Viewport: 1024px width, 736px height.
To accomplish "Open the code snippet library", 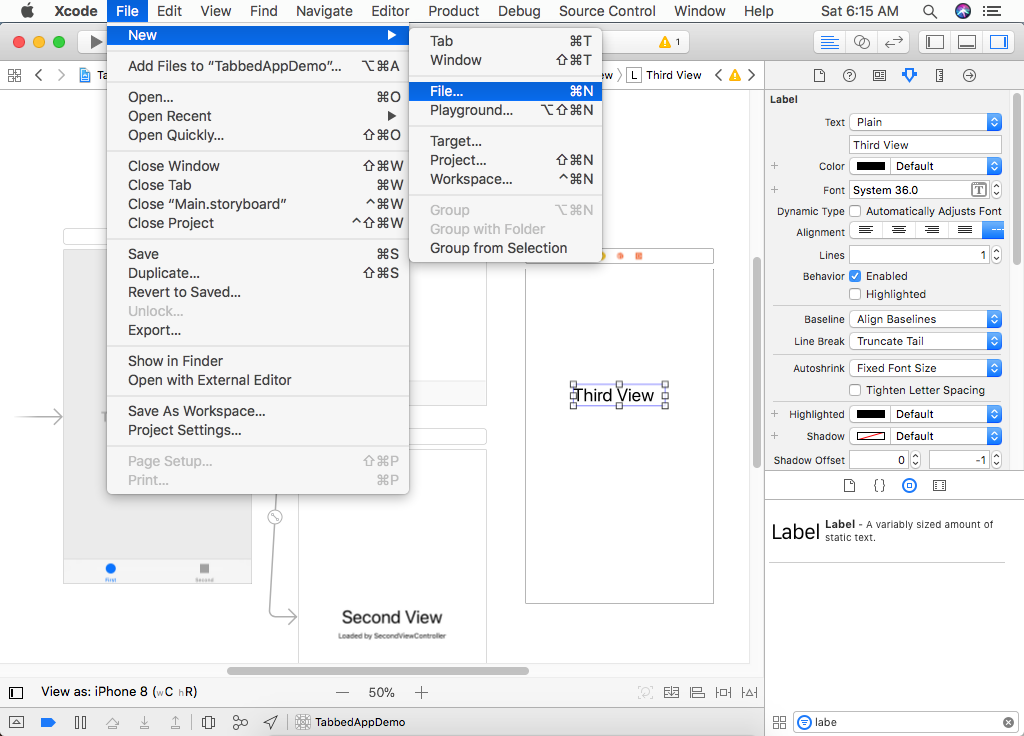I will tap(879, 485).
